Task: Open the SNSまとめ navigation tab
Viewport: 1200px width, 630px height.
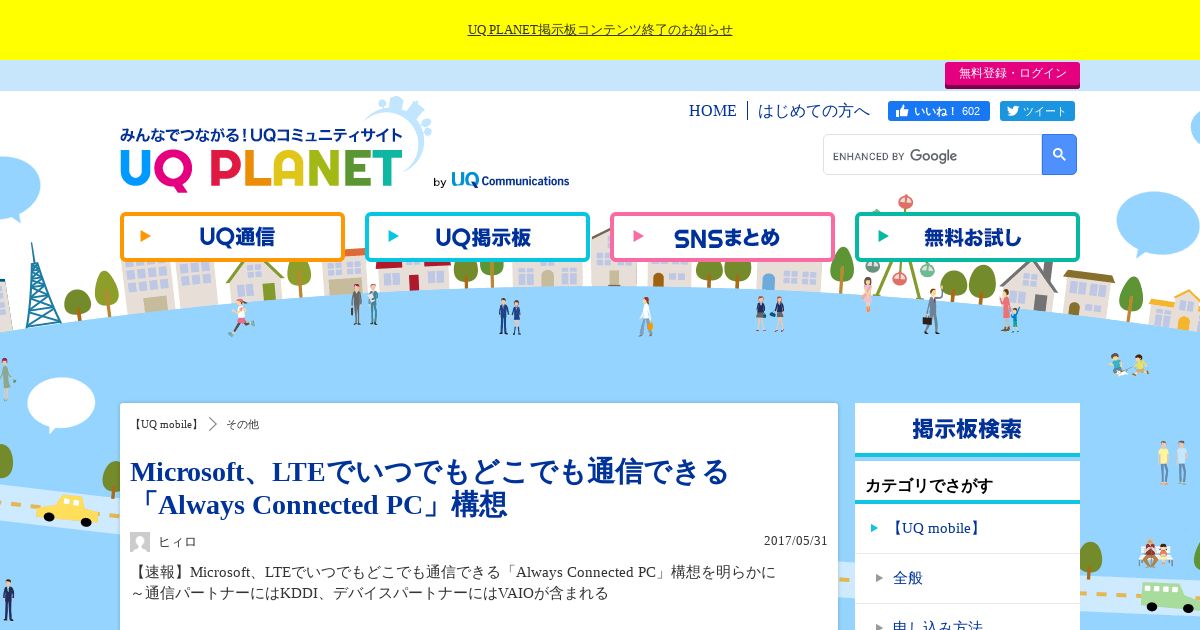Action: pyautogui.click(x=722, y=237)
